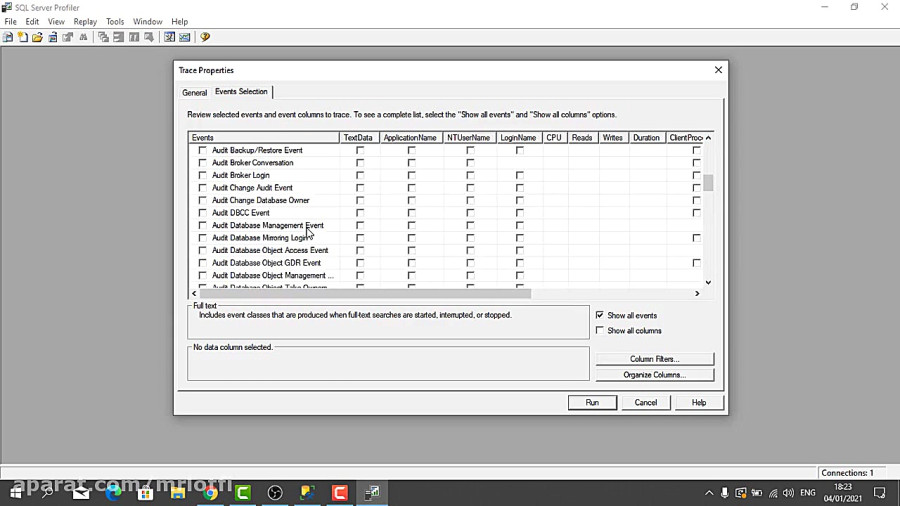The image size is (900, 506).
Task: Click the events list vertical scrollbar thumb
Action: tap(708, 182)
